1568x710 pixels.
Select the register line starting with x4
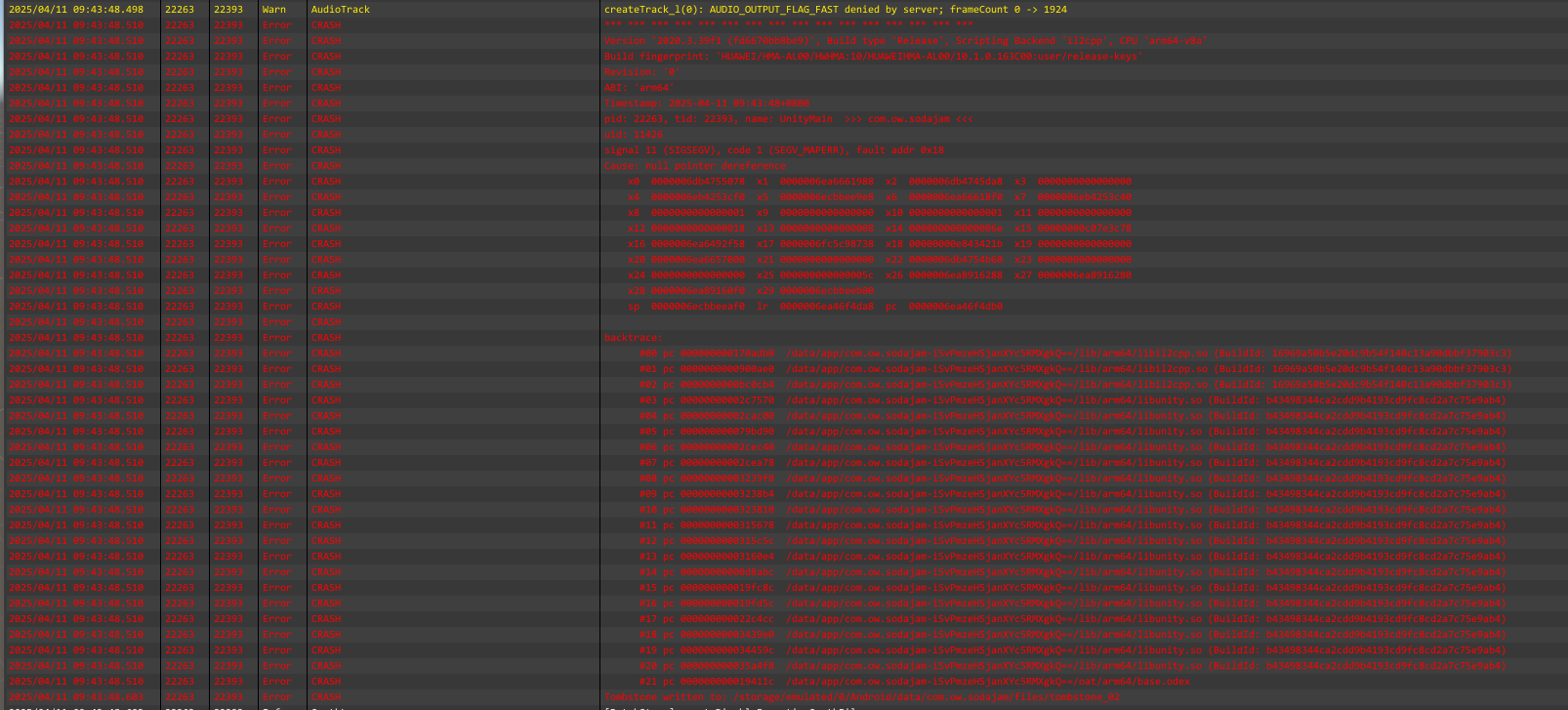tap(880, 197)
